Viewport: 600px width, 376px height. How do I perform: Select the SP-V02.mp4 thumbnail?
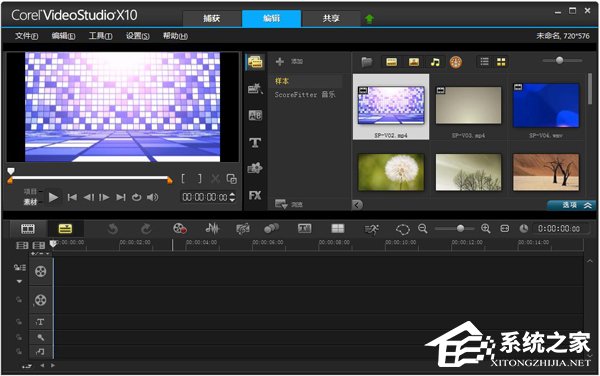click(x=391, y=107)
